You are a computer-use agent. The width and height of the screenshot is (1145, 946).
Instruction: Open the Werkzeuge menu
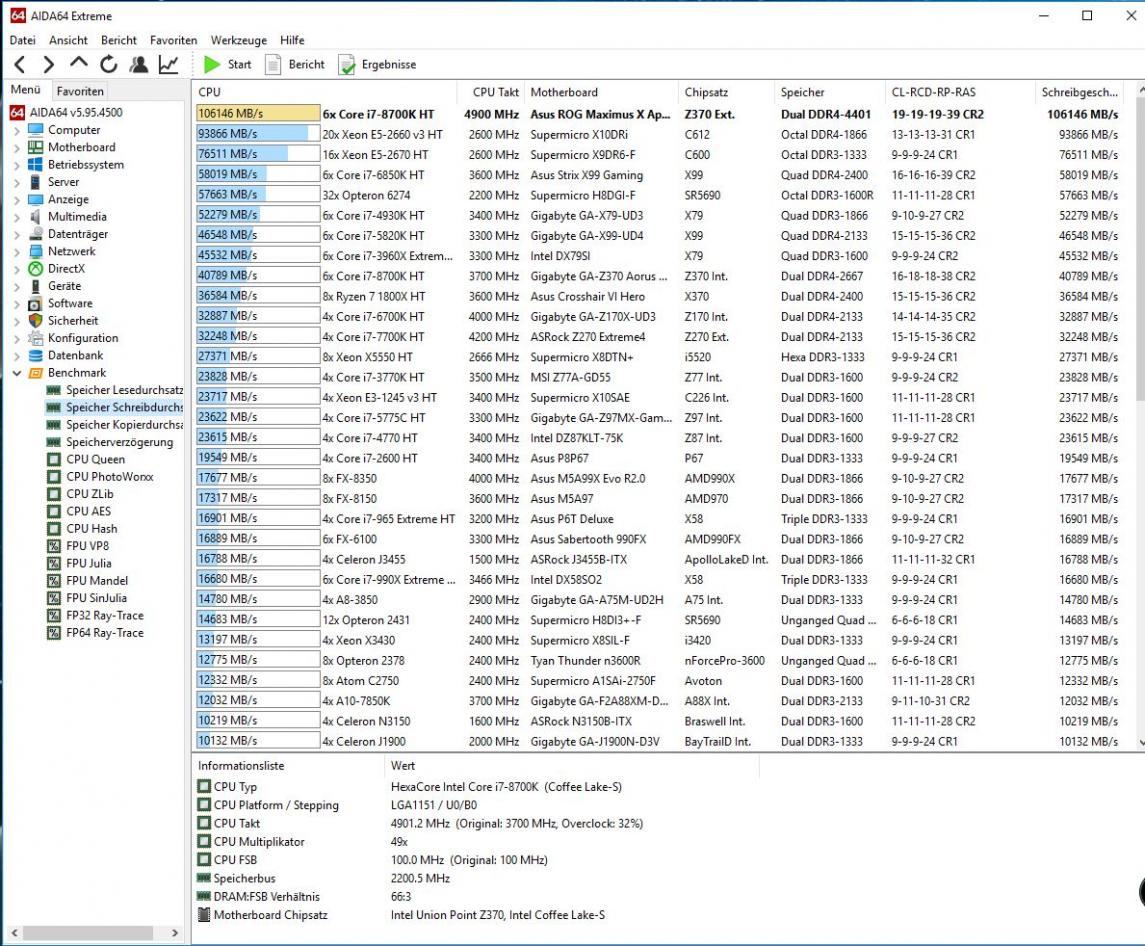[239, 40]
